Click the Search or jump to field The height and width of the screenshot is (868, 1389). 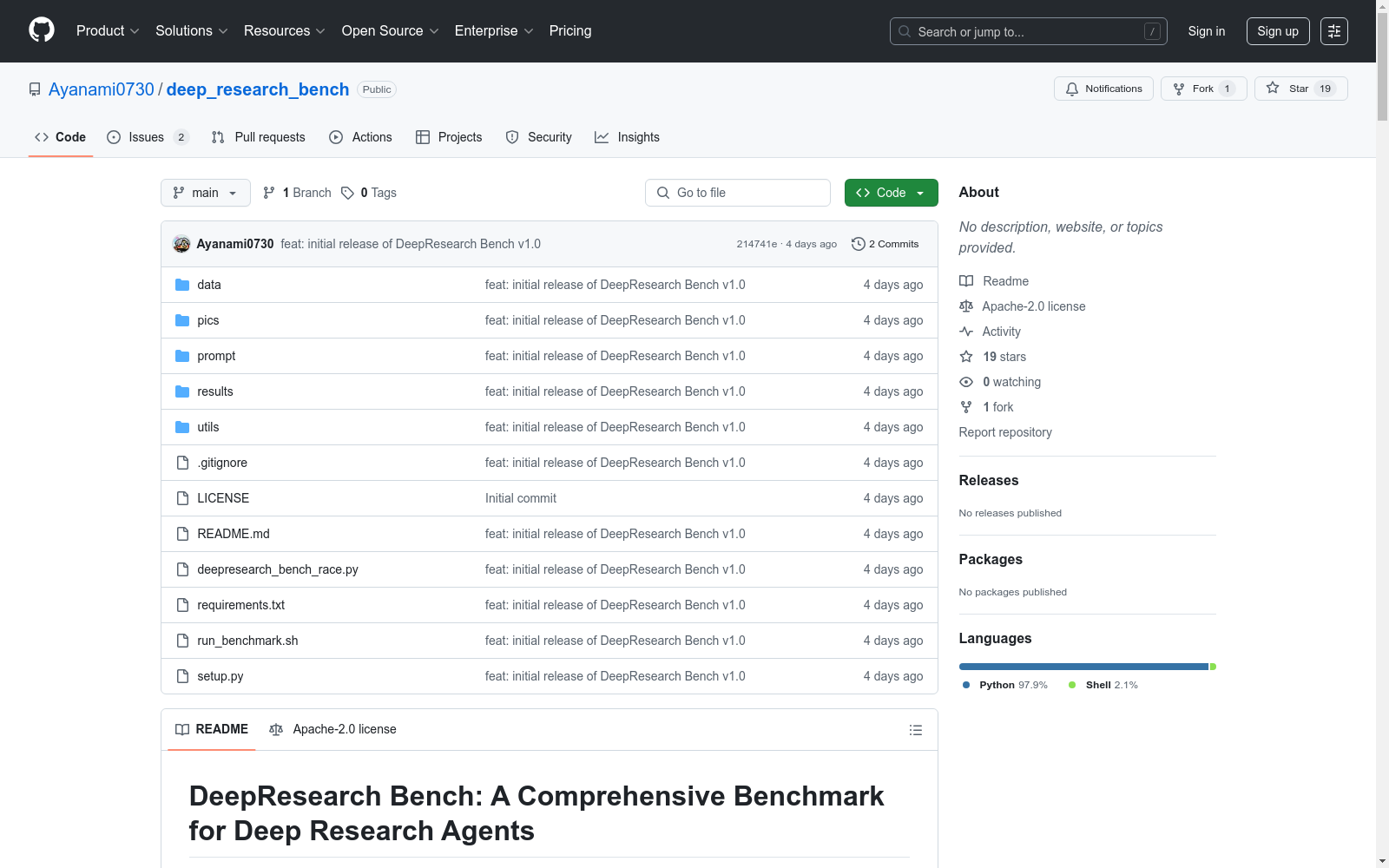click(1028, 31)
